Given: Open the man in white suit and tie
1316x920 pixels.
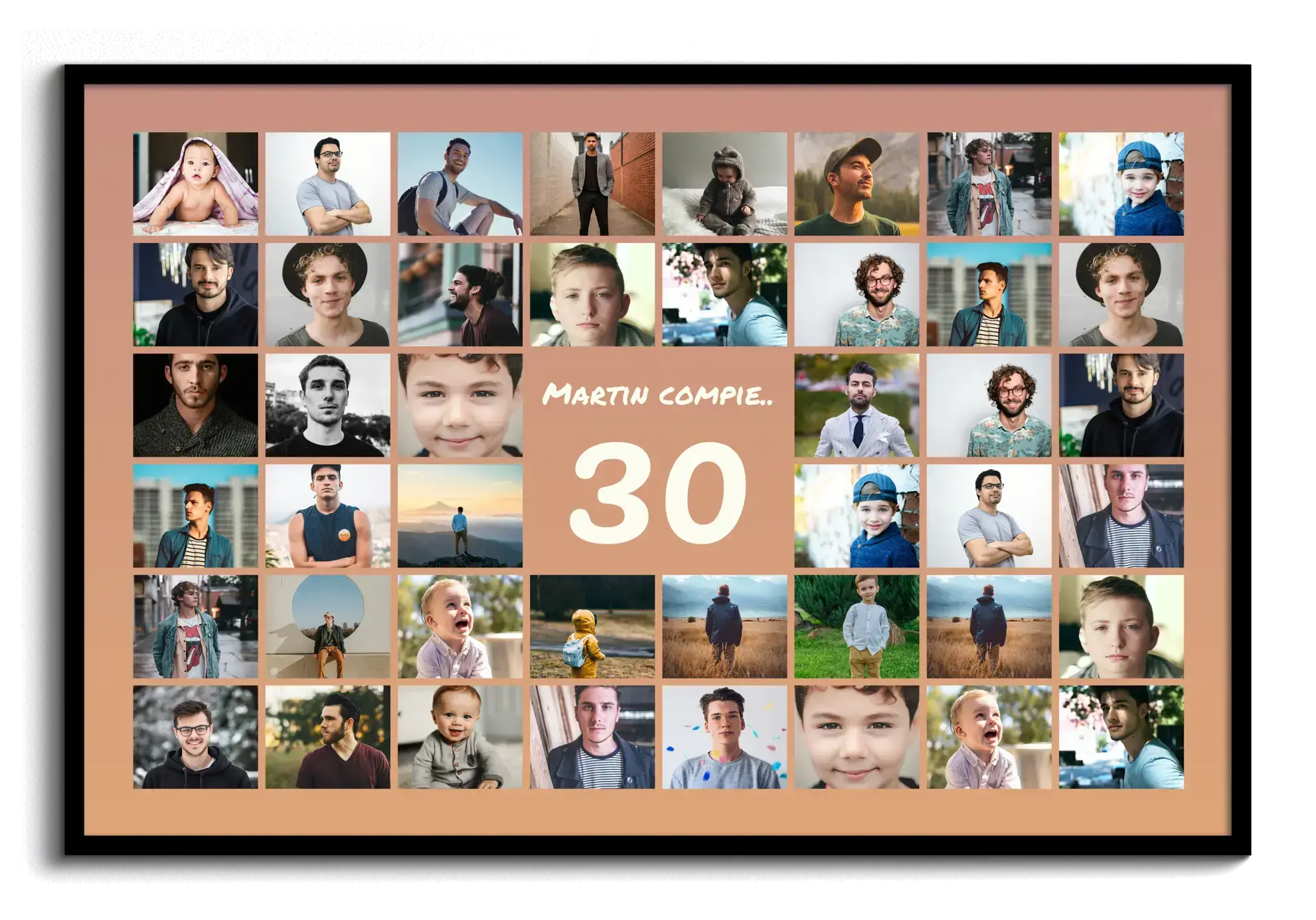Looking at the screenshot, I should (x=857, y=405).
